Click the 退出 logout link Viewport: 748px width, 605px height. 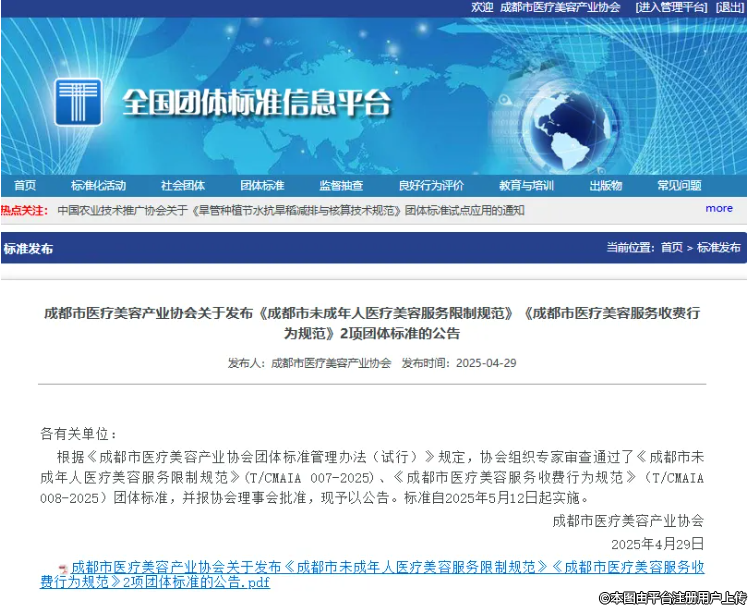(x=730, y=7)
